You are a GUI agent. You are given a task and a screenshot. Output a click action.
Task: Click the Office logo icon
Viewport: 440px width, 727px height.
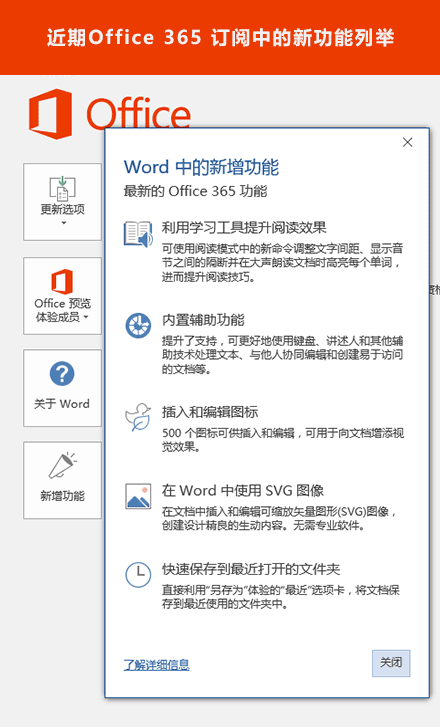pyautogui.click(x=51, y=114)
